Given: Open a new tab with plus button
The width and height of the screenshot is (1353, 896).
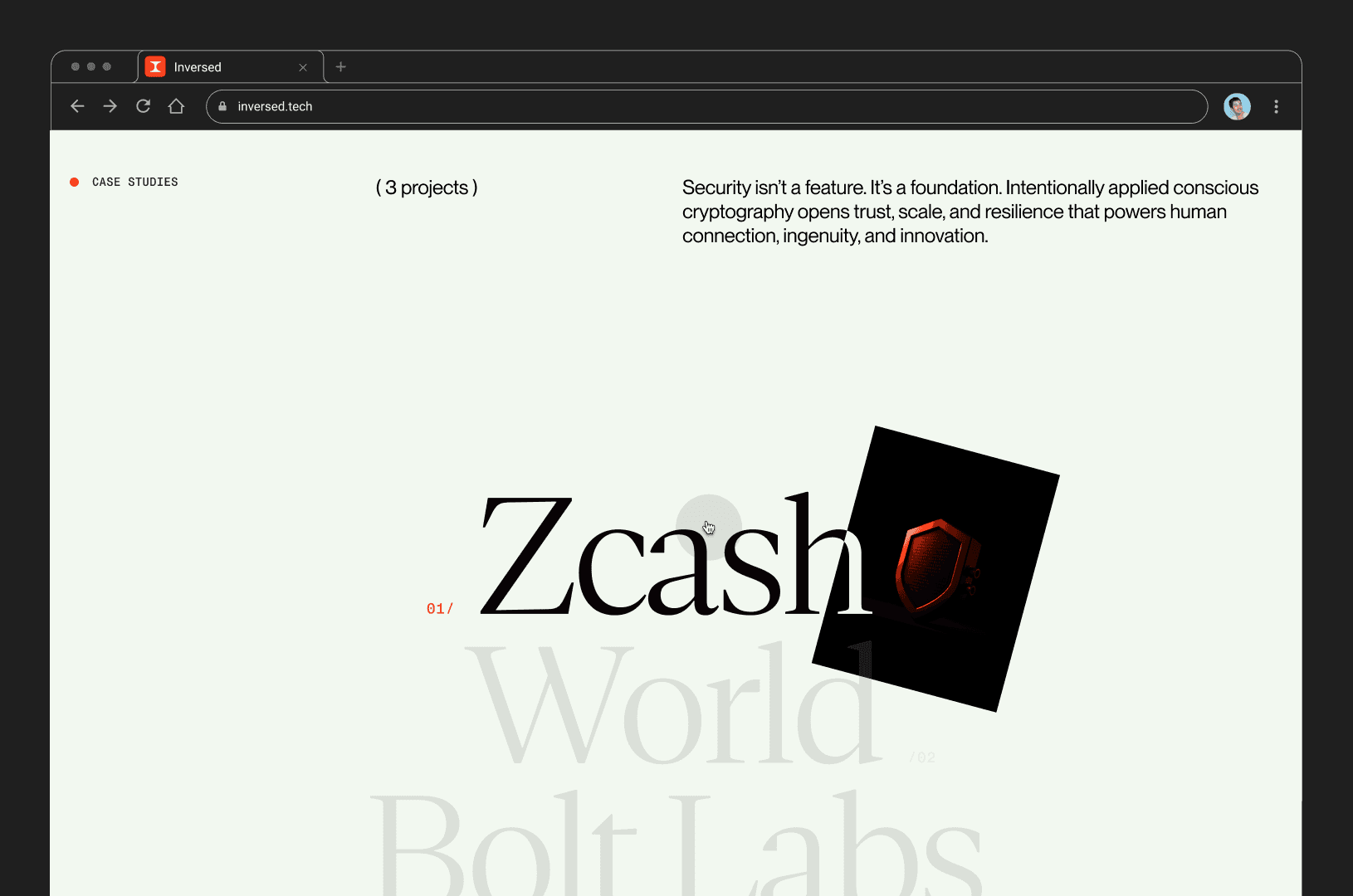Looking at the screenshot, I should pyautogui.click(x=340, y=67).
